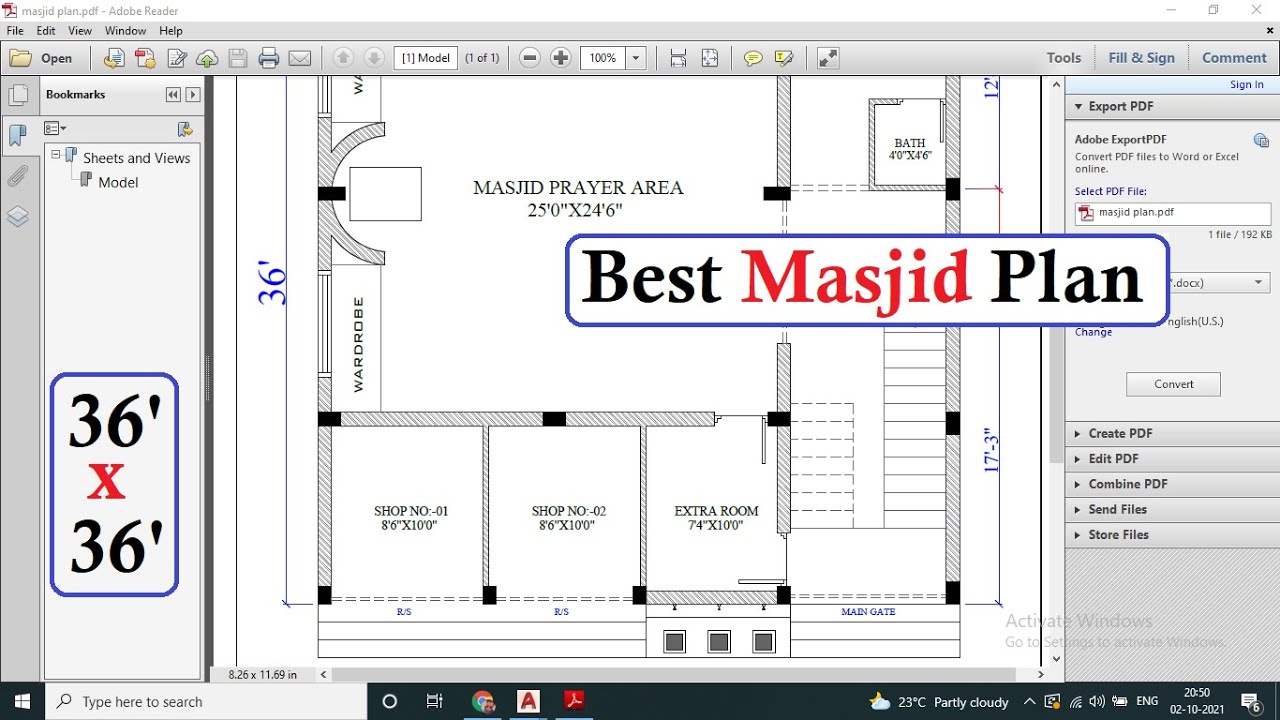Viewport: 1280px width, 720px height.
Task: Select the Sheets and Views bookmark
Action: 136,158
